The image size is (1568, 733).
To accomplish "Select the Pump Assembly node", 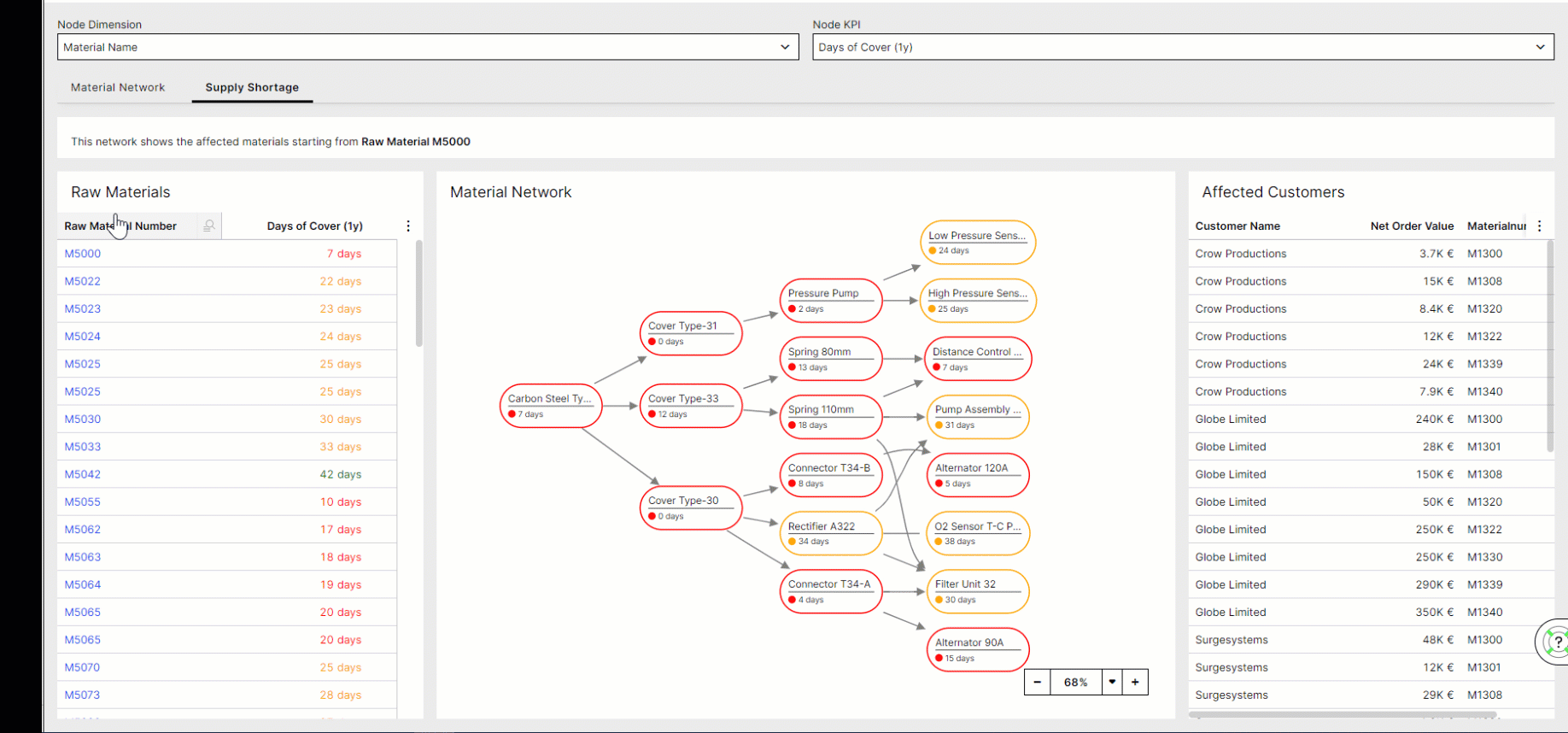I will click(x=978, y=417).
